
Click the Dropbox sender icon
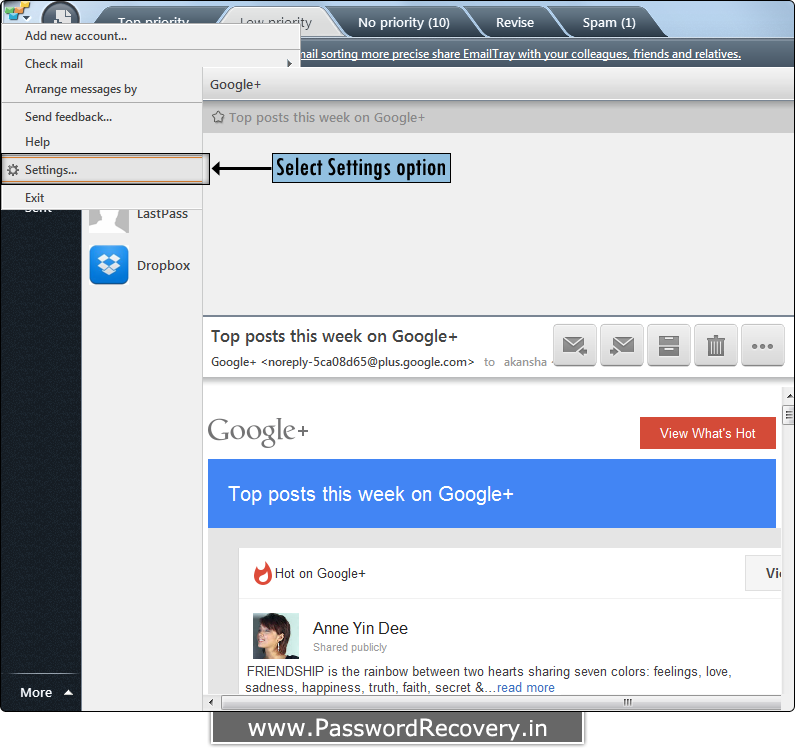tap(109, 265)
